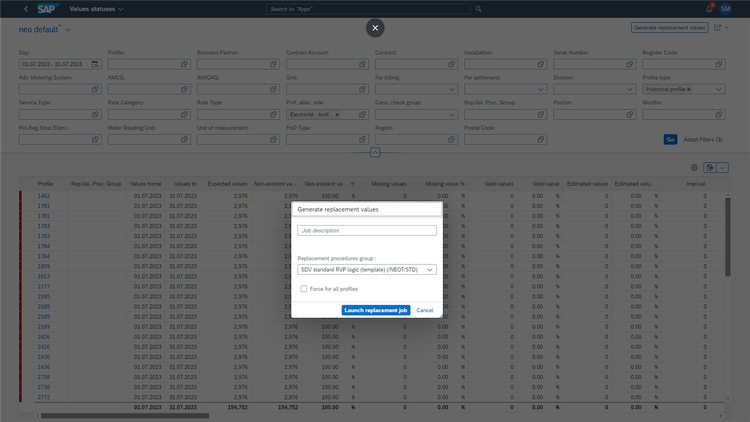Remove the Historical profile token
This screenshot has width=750, height=422.
(x=689, y=89)
